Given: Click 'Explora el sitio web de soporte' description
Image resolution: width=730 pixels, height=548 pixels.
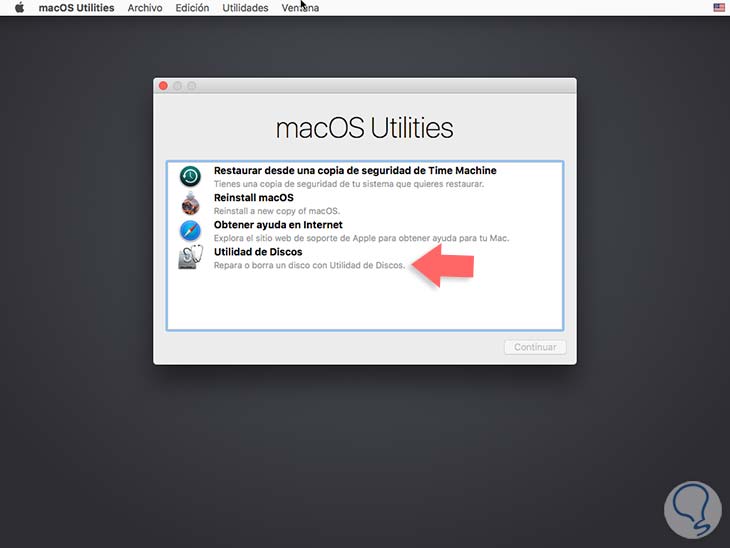Looking at the screenshot, I should click(361, 238).
